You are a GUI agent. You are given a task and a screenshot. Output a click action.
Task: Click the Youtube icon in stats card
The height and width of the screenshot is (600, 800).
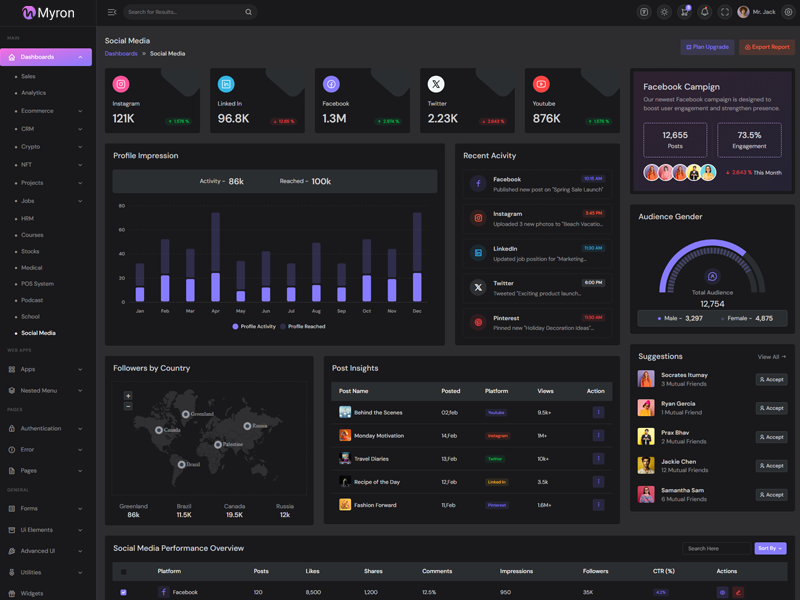541,85
